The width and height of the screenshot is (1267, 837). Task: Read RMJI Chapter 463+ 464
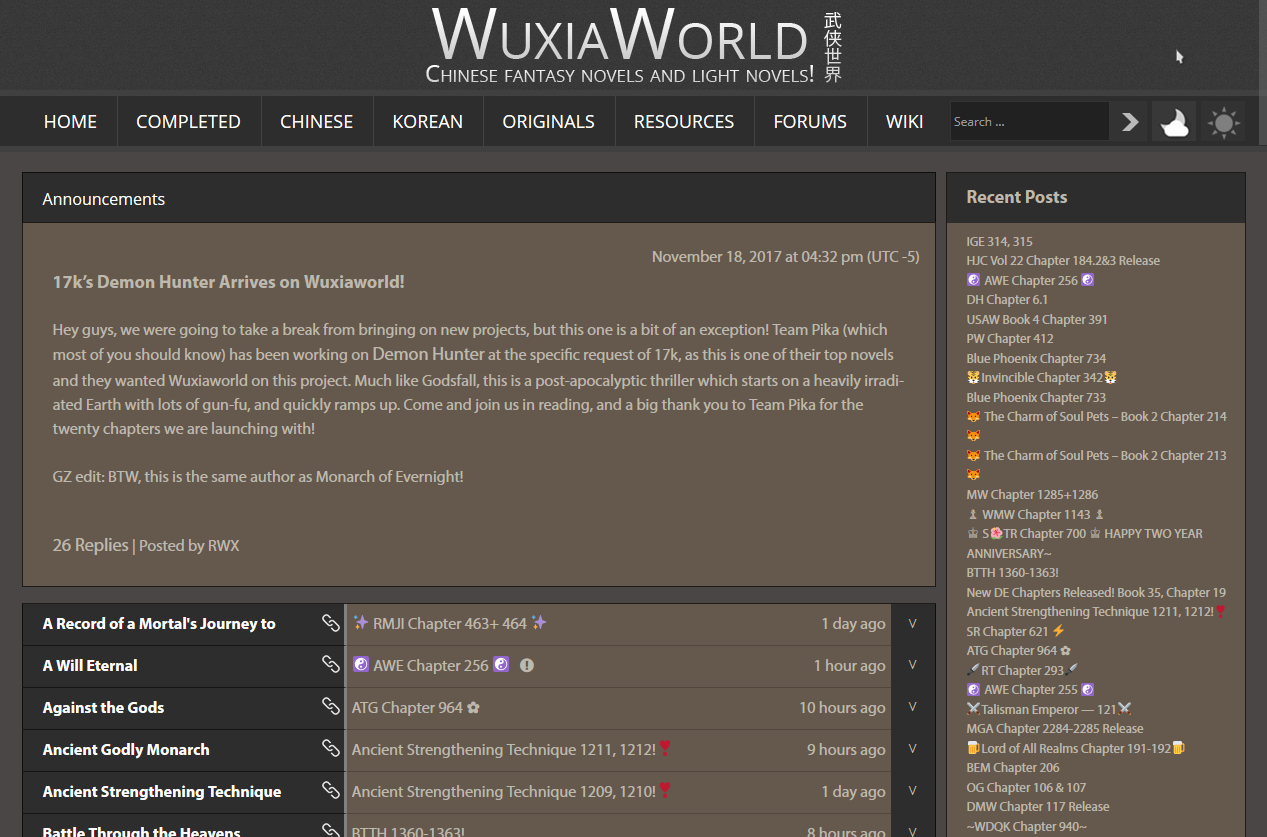coord(450,623)
